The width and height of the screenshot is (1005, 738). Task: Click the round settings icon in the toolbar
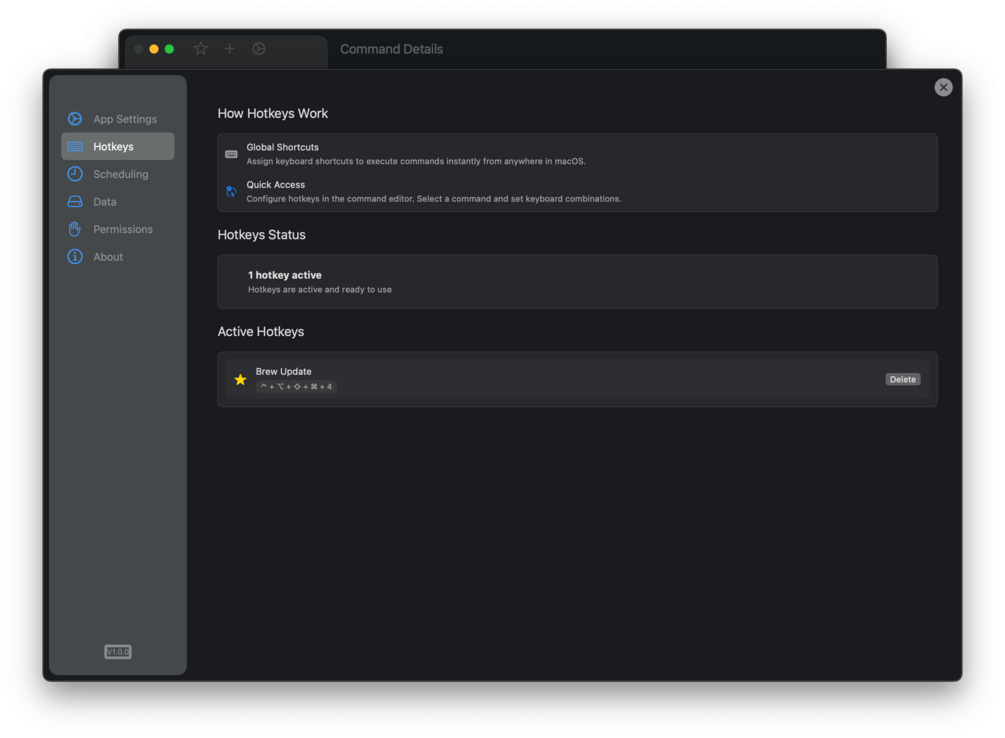(x=259, y=49)
